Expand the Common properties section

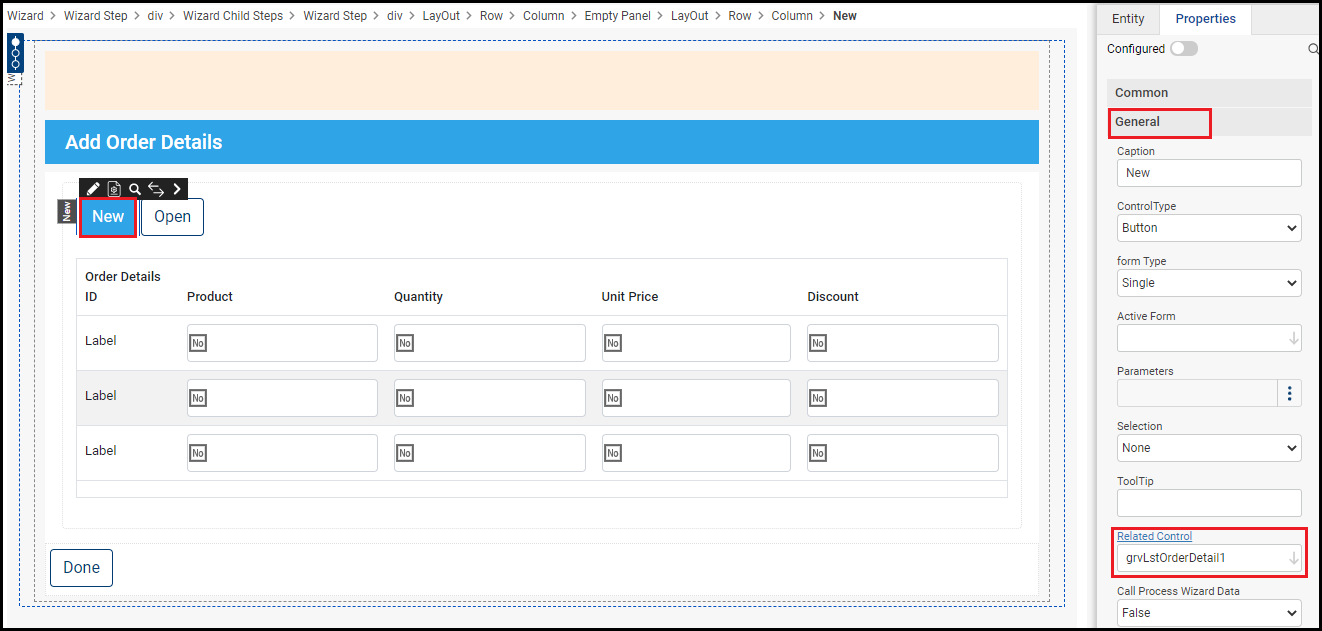click(1209, 93)
